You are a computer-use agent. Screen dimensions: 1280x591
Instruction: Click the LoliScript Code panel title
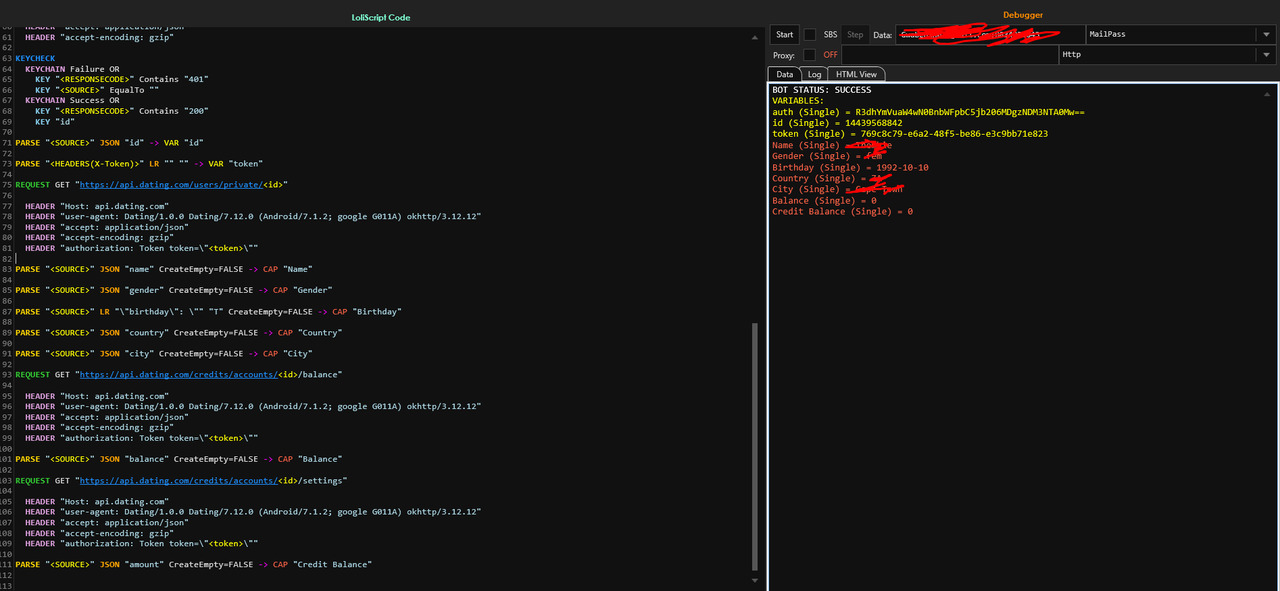click(x=381, y=17)
